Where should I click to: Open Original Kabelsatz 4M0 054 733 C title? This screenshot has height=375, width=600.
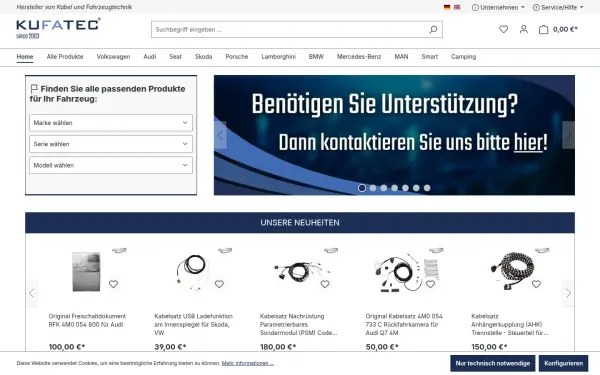coord(404,324)
